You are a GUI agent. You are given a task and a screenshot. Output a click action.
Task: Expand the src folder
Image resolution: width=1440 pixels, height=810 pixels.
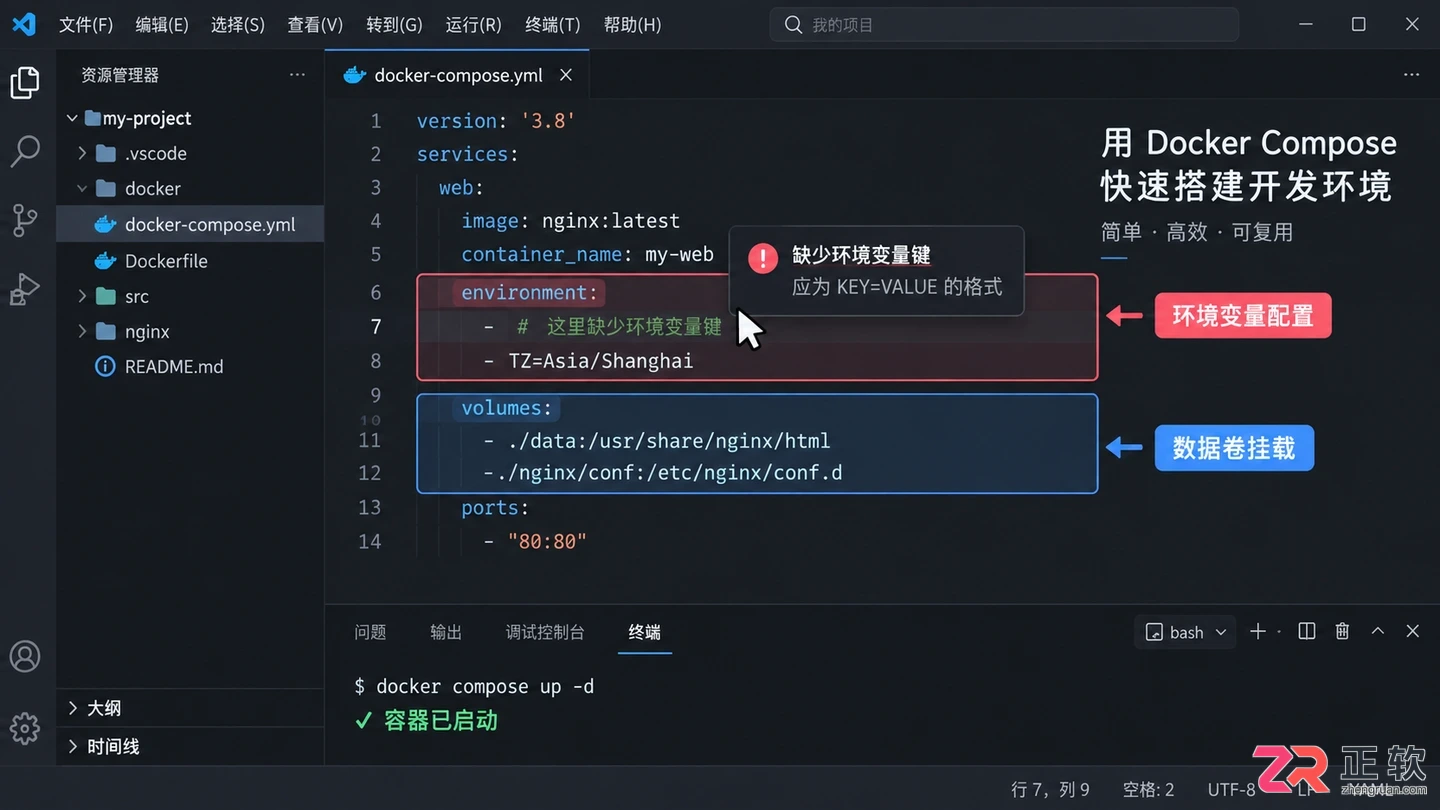82,296
